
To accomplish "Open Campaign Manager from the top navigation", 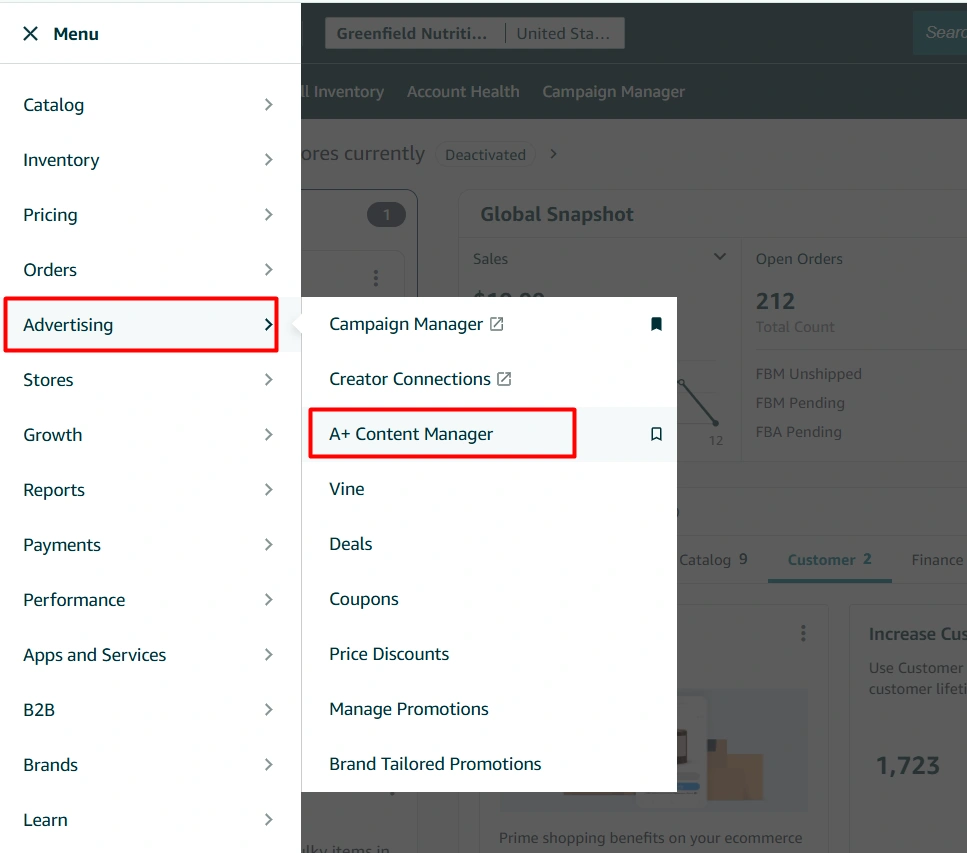I will (x=613, y=91).
